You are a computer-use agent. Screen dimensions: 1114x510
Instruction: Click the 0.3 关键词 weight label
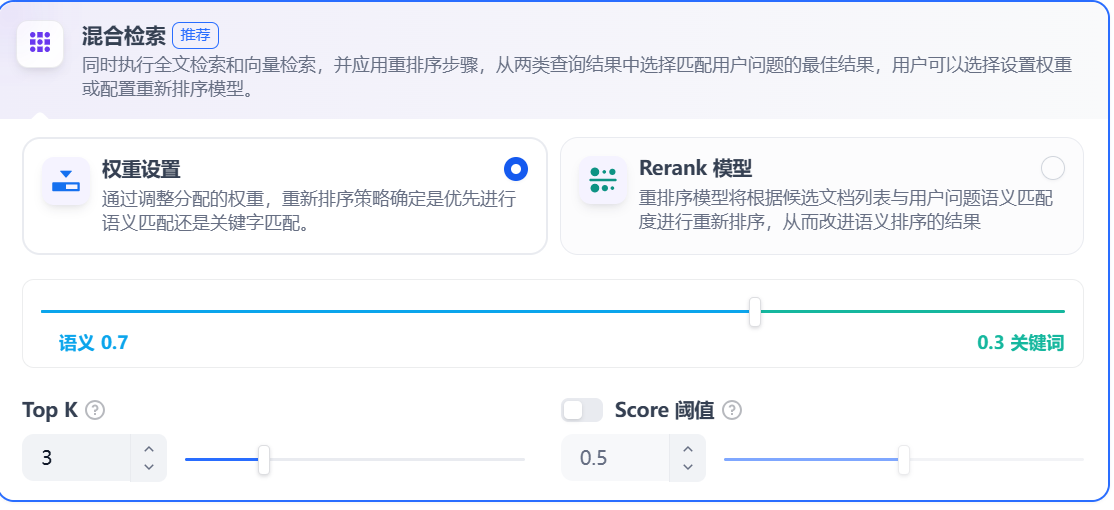[1020, 343]
